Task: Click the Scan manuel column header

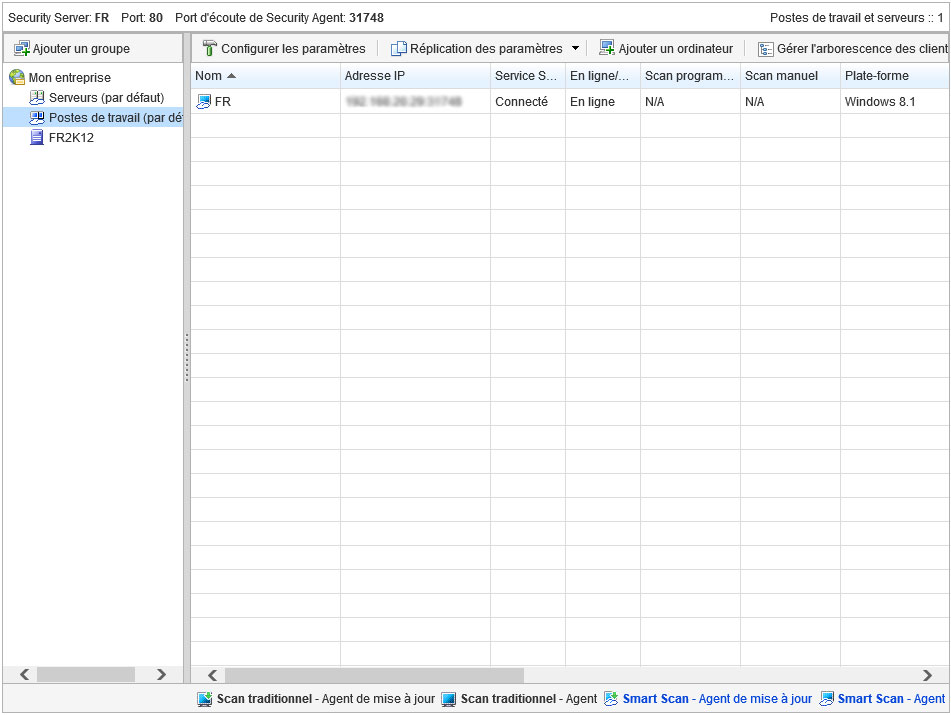Action: point(781,76)
